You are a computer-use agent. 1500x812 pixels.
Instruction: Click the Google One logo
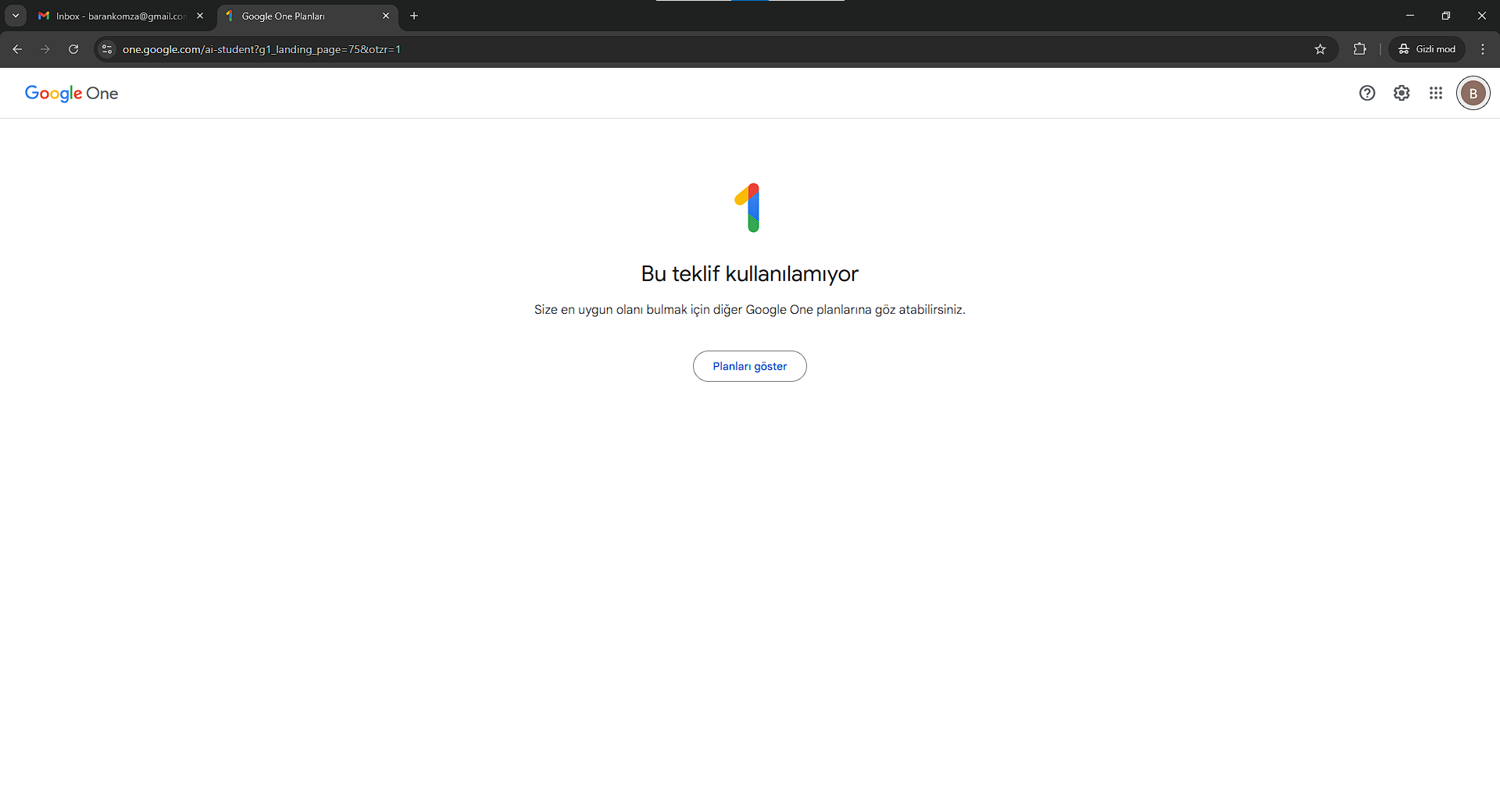pyautogui.click(x=72, y=93)
